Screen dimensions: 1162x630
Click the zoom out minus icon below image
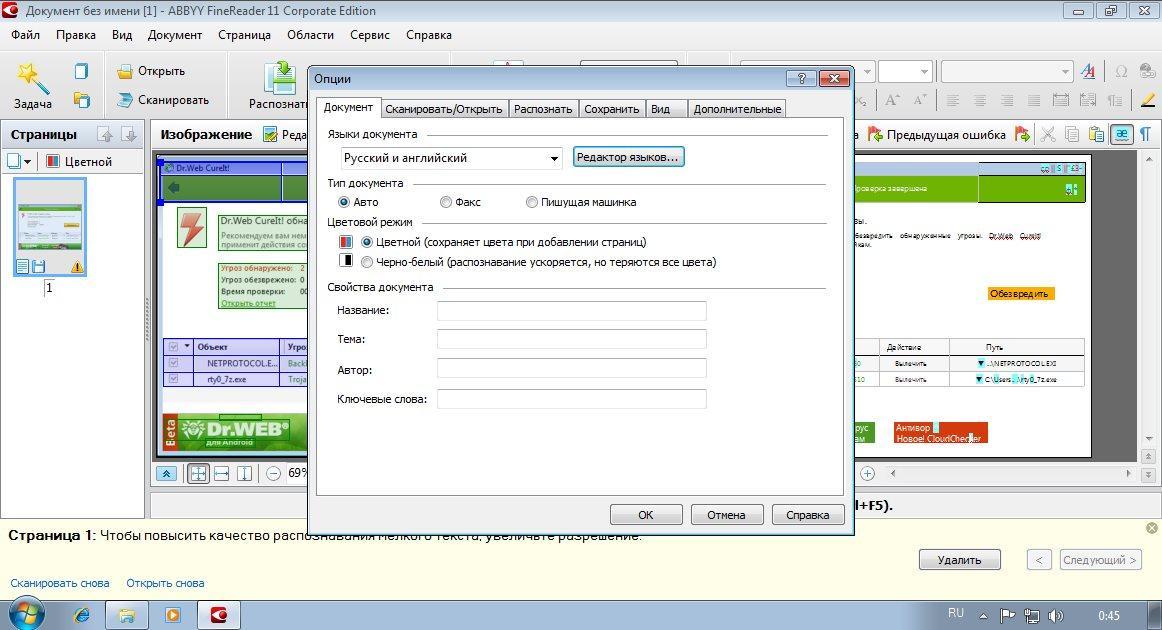tap(273, 474)
